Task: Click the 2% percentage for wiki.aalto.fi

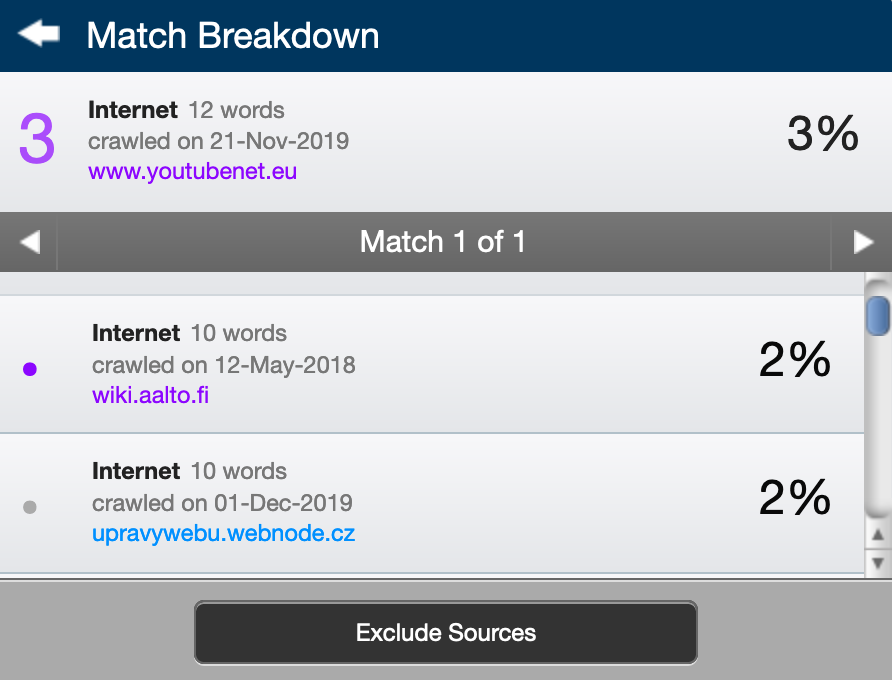Action: click(793, 360)
